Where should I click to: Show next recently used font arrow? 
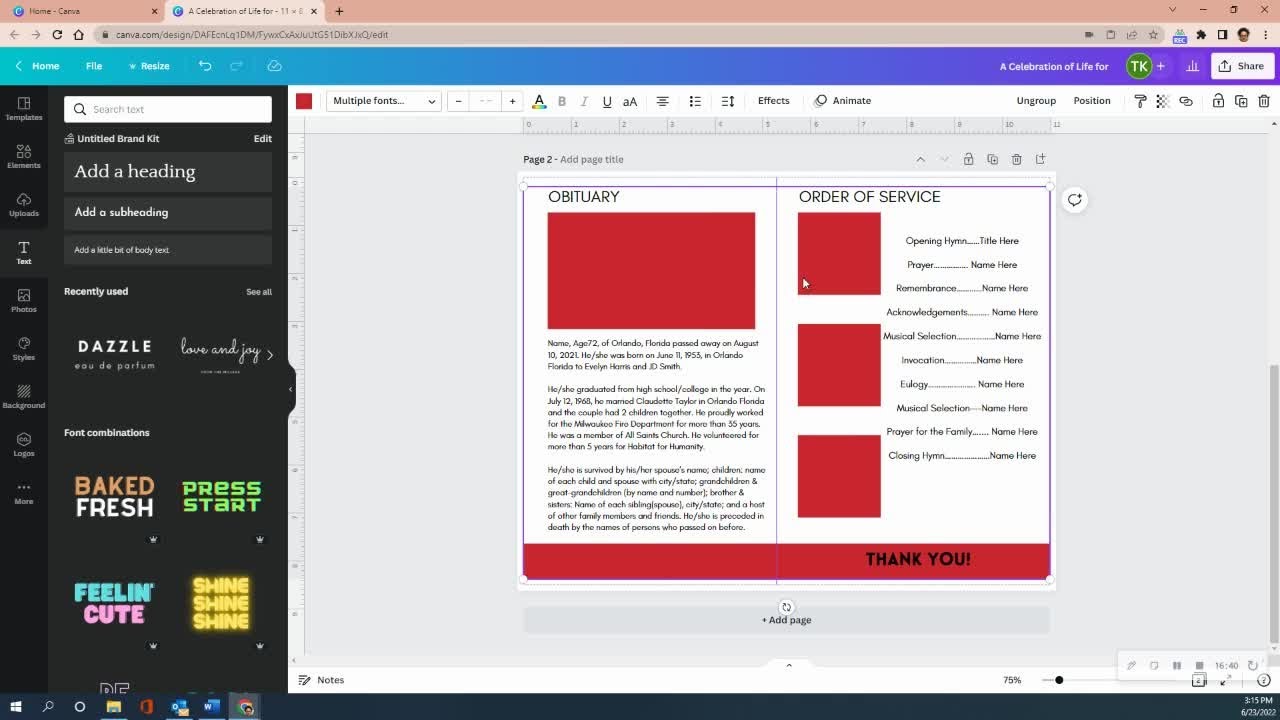pos(269,354)
